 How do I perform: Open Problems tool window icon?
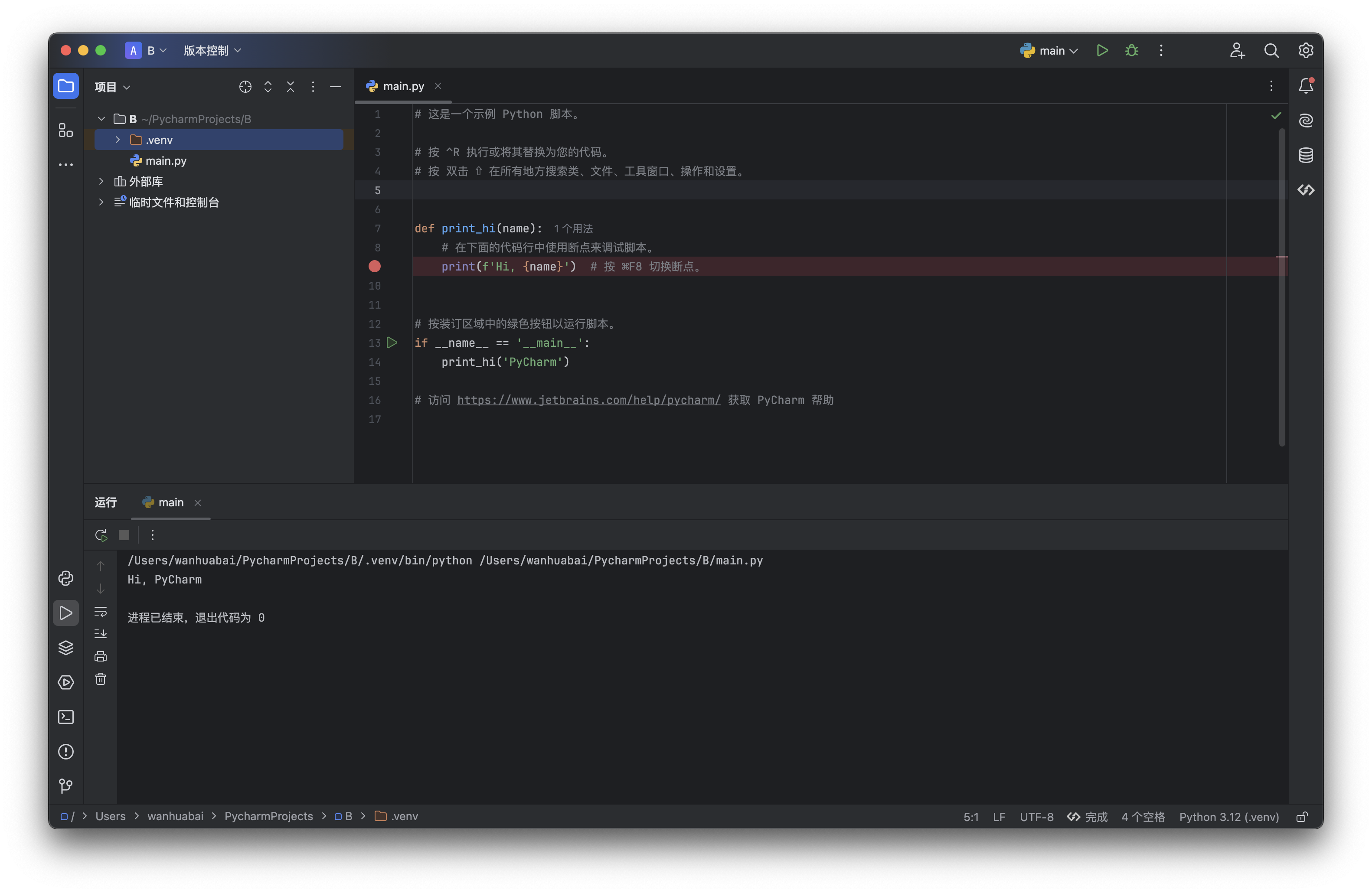(66, 751)
